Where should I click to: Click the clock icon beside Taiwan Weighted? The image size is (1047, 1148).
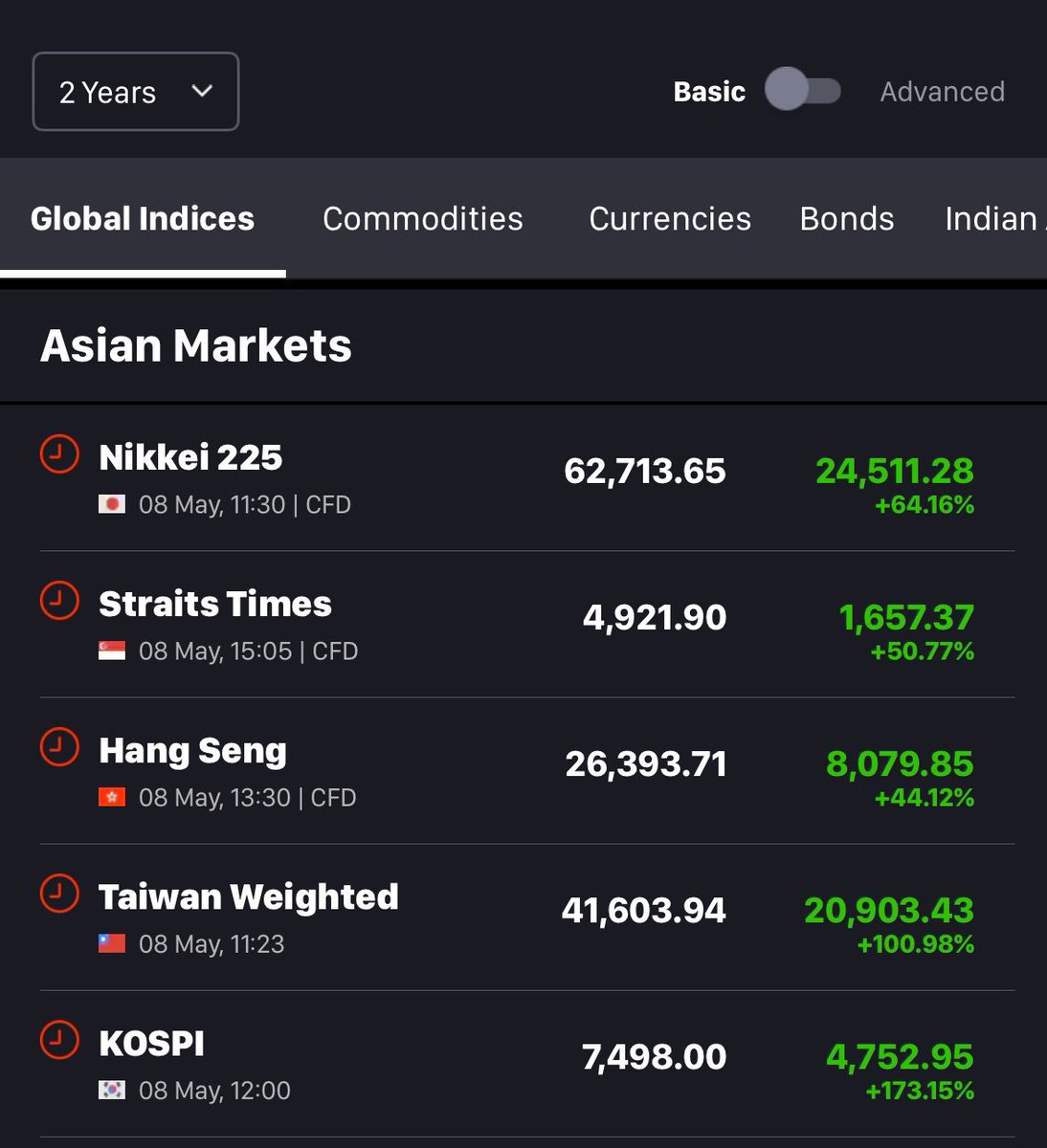click(58, 893)
